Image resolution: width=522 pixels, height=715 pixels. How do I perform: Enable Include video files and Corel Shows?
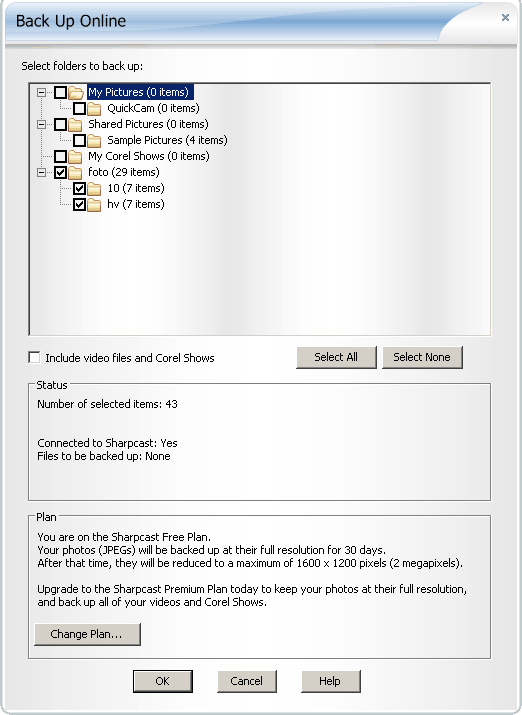tap(34, 358)
